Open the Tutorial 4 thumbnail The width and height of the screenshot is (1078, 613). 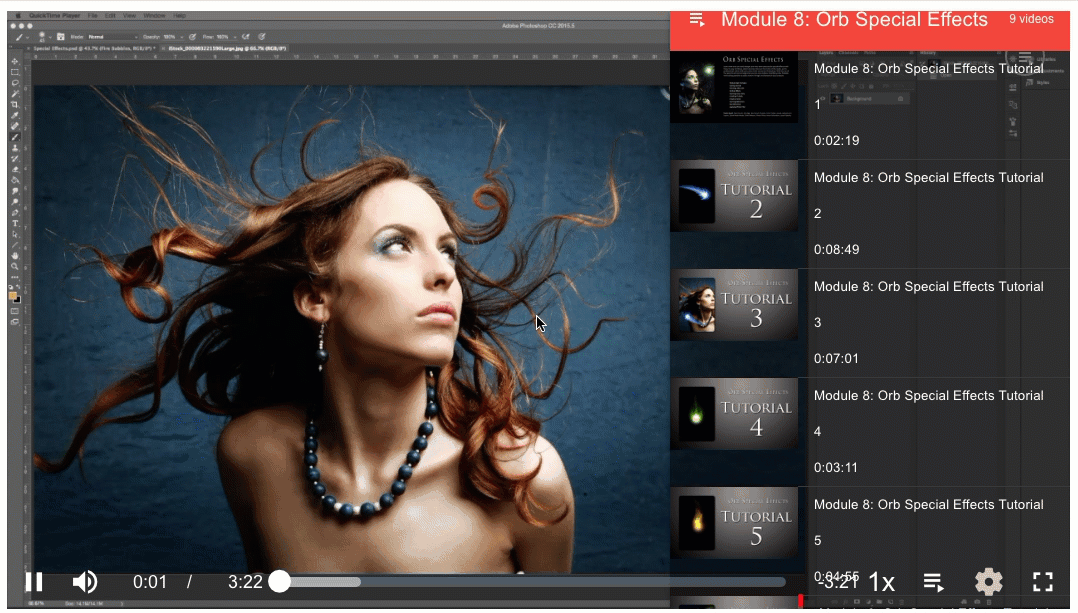point(734,414)
